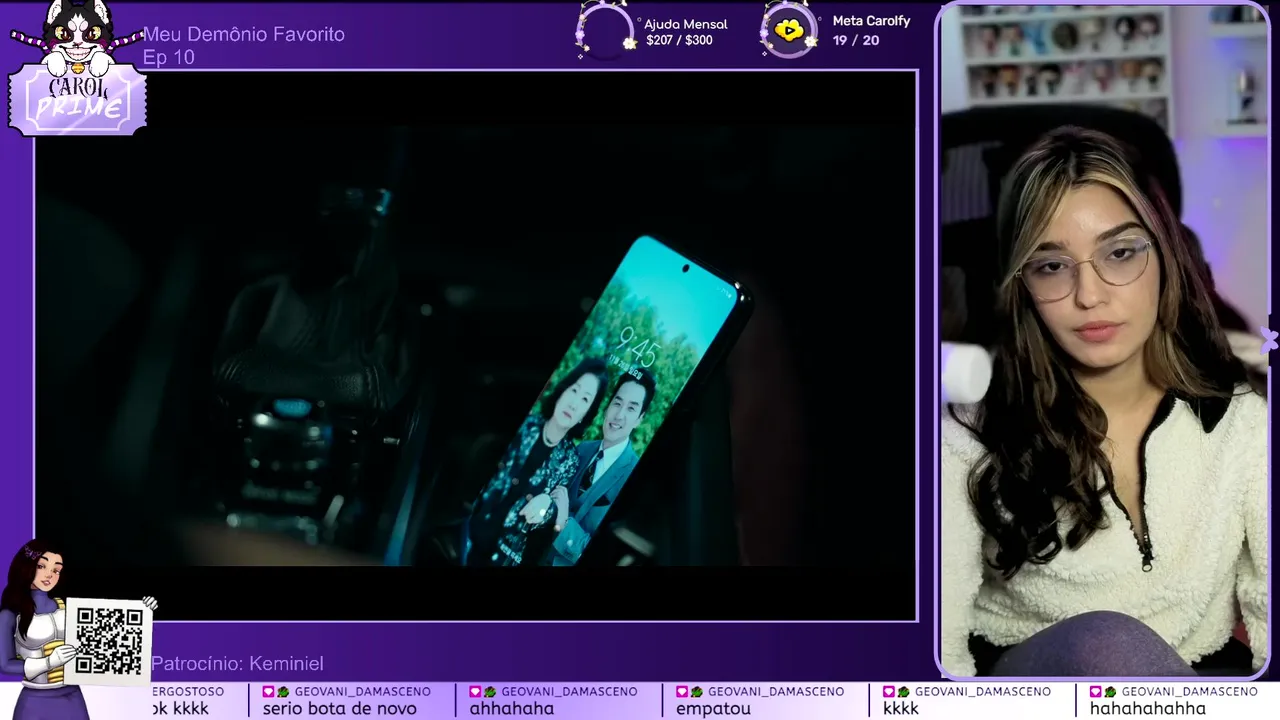
Task: Click the '9:45' clock on the phone
Action: pos(637,349)
